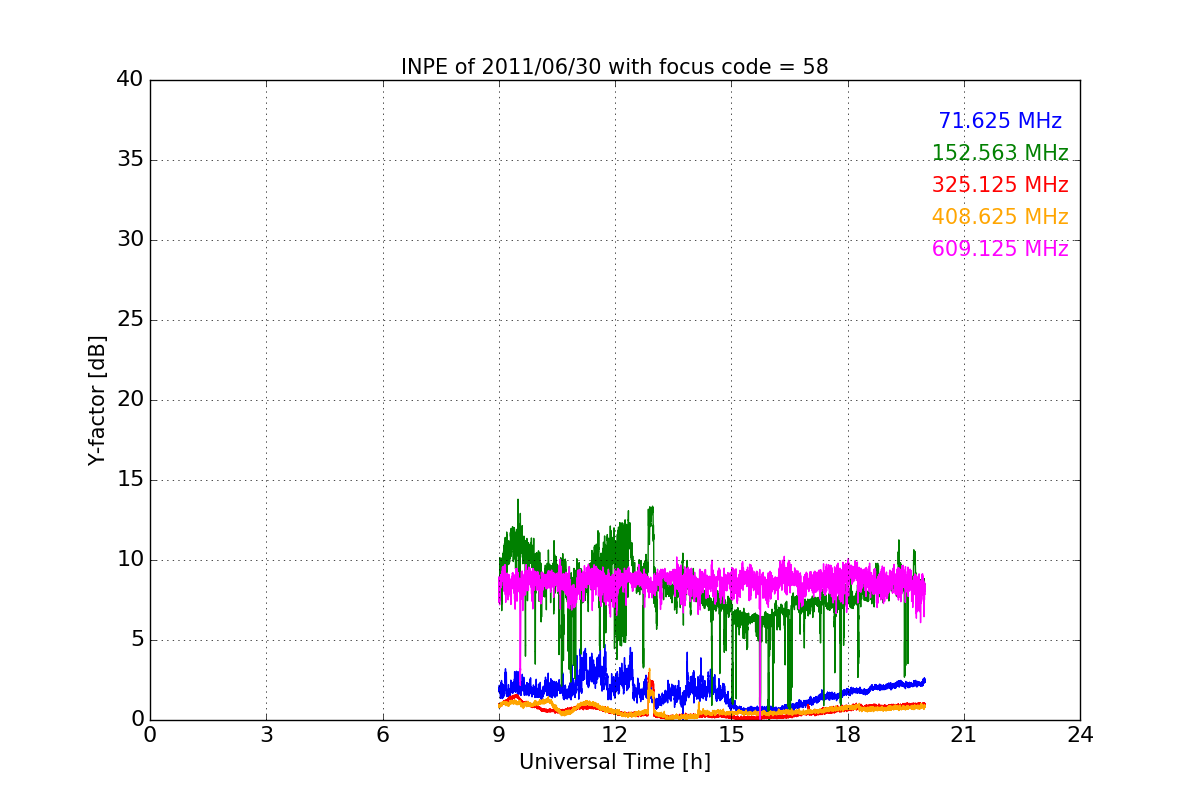Click the plot title INPE of 2011/06/30
This screenshot has height=800, width=1200.
point(614,67)
